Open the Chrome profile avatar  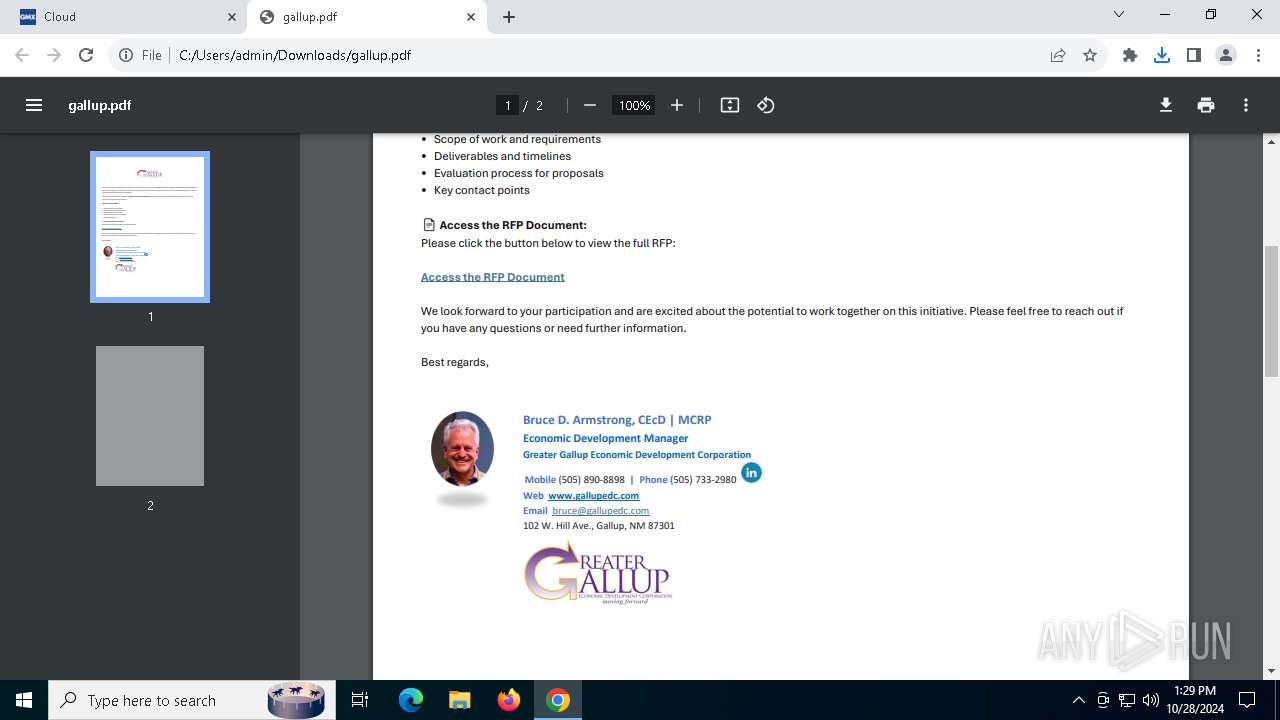tap(1226, 55)
